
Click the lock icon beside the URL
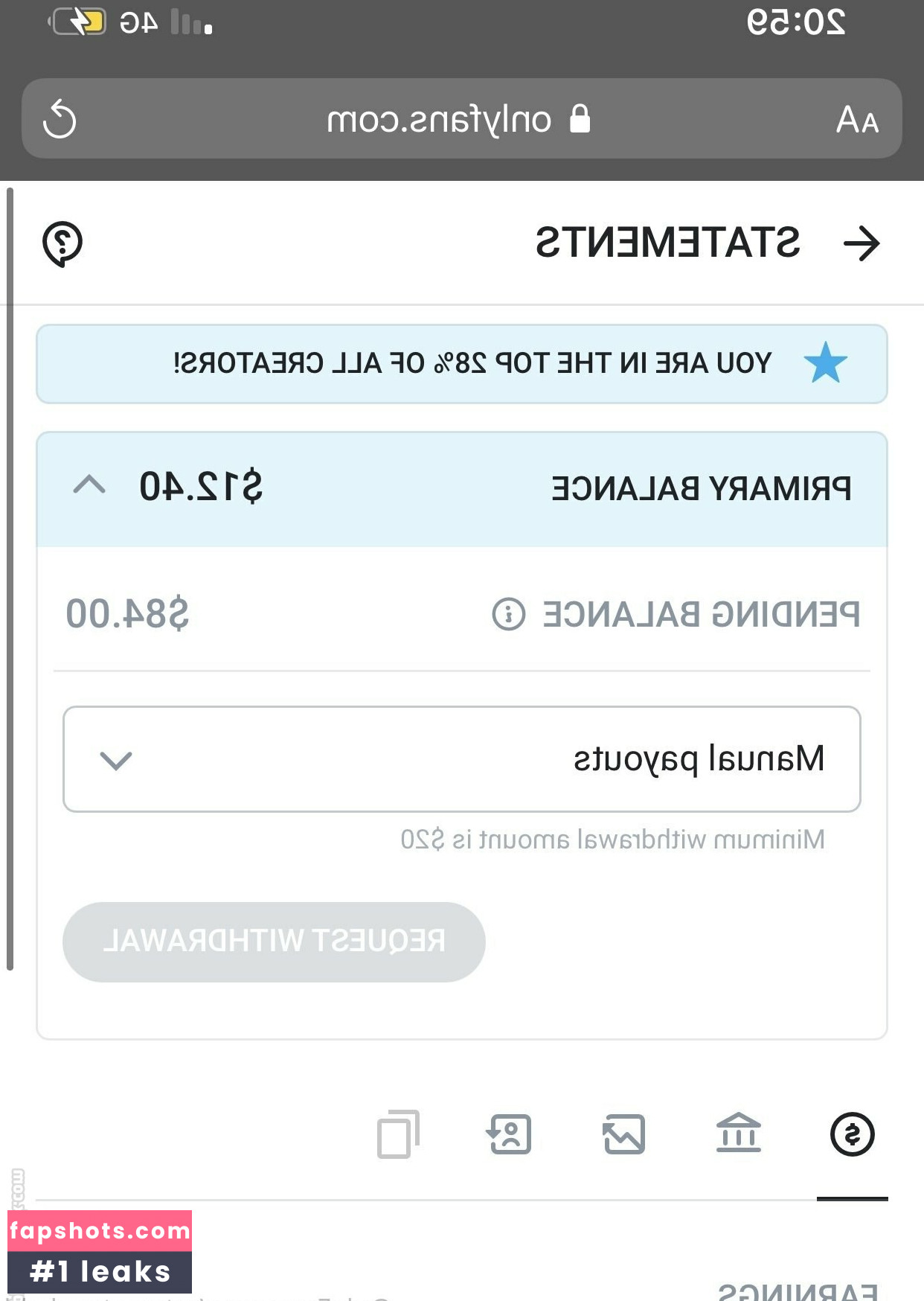pos(580,118)
